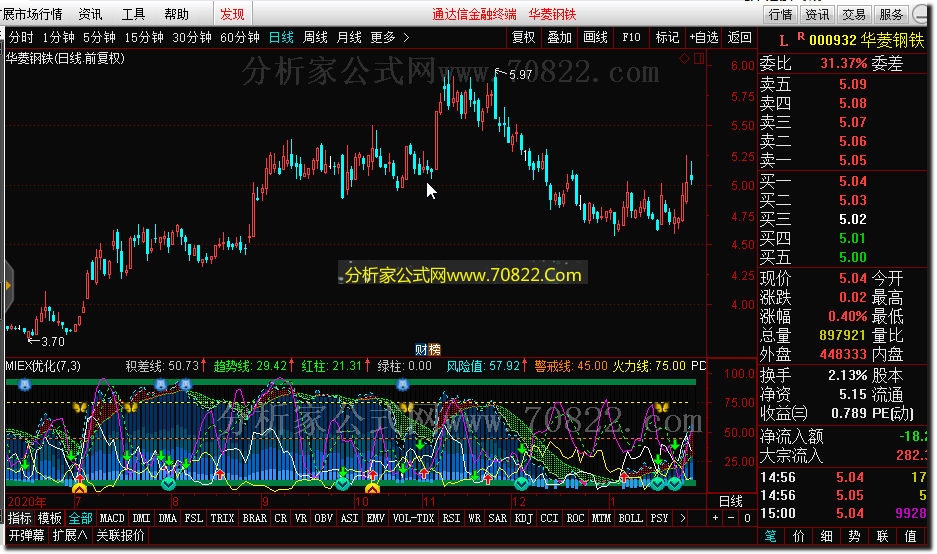The width and height of the screenshot is (937, 554).
Task: Switch indicator to PSY
Action: tap(659, 518)
